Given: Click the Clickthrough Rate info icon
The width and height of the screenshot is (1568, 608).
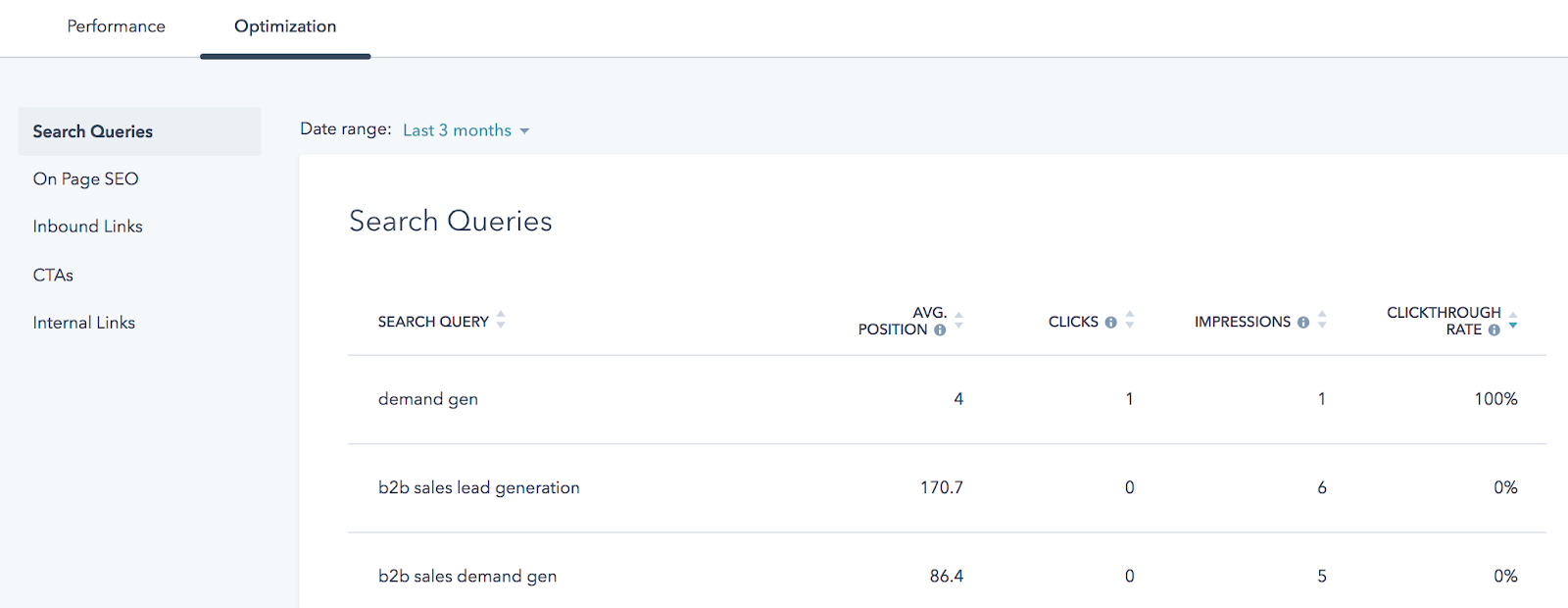Looking at the screenshot, I should 1494,330.
